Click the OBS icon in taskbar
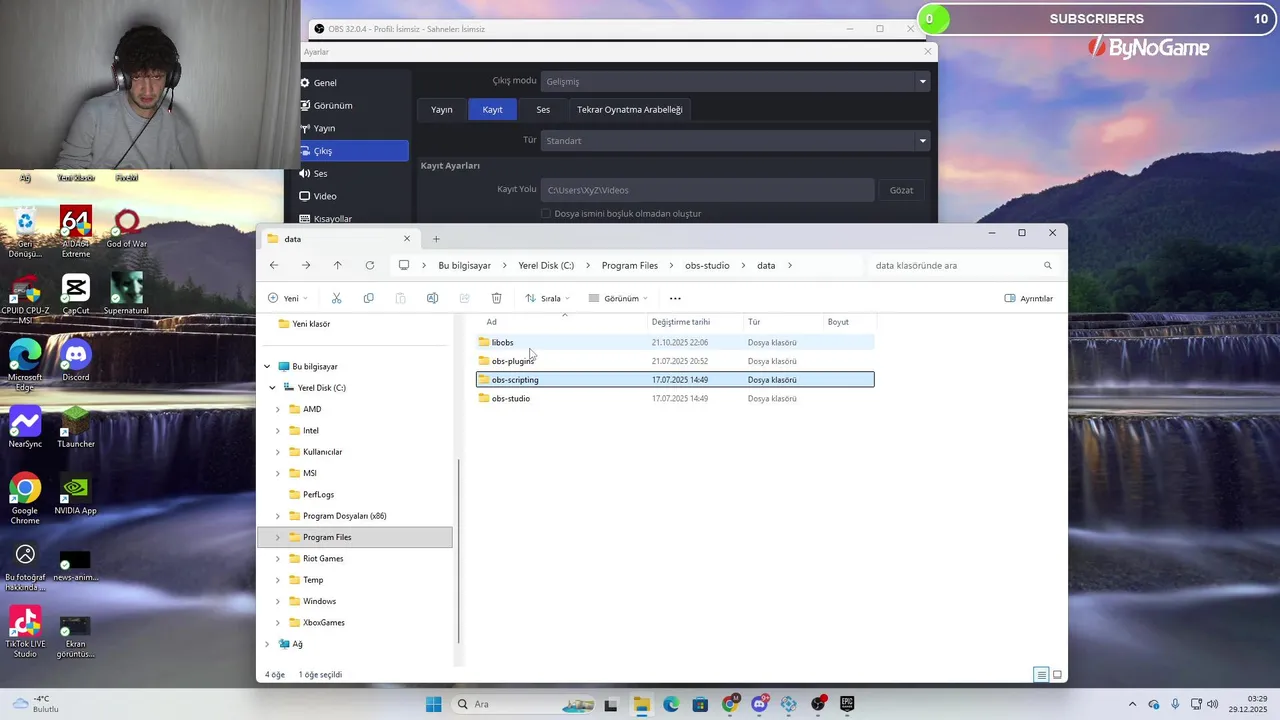This screenshot has width=1280, height=720. [x=818, y=704]
